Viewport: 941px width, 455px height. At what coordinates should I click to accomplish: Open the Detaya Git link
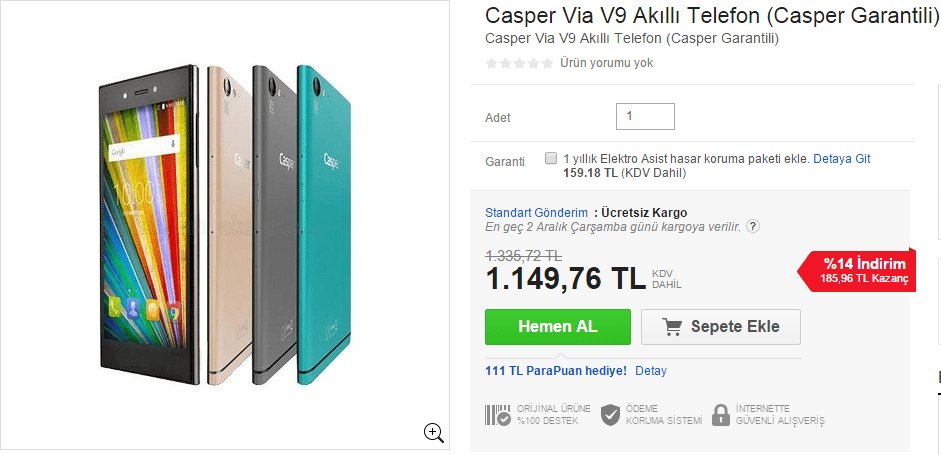pos(841,159)
